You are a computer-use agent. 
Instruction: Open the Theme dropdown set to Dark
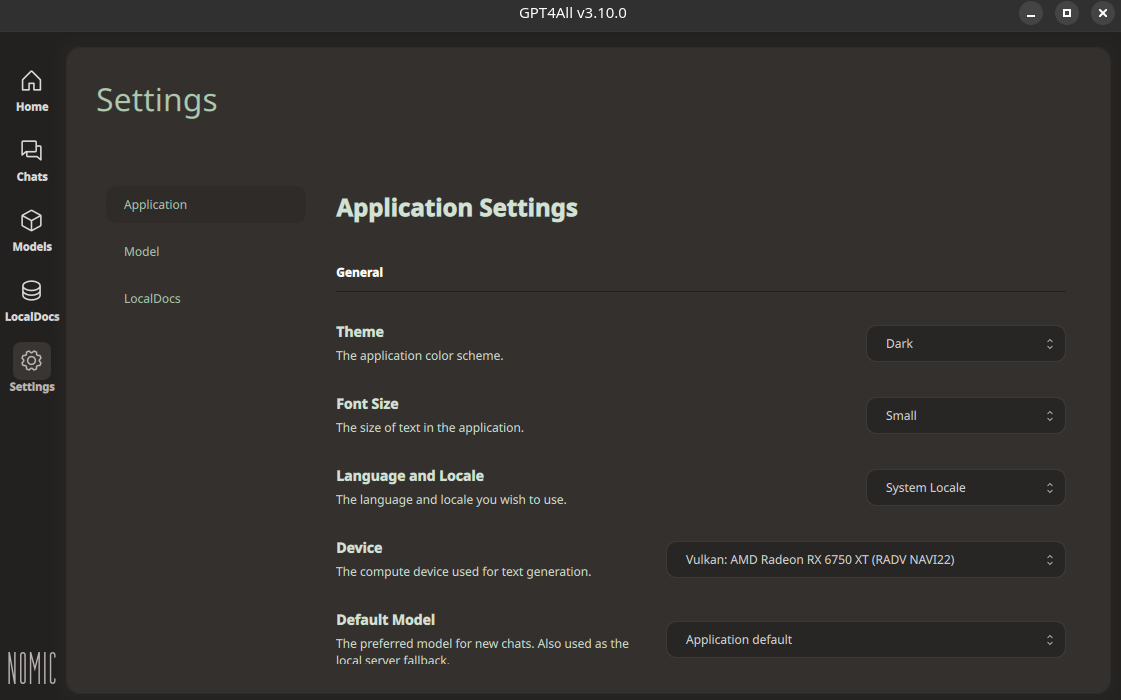966,344
